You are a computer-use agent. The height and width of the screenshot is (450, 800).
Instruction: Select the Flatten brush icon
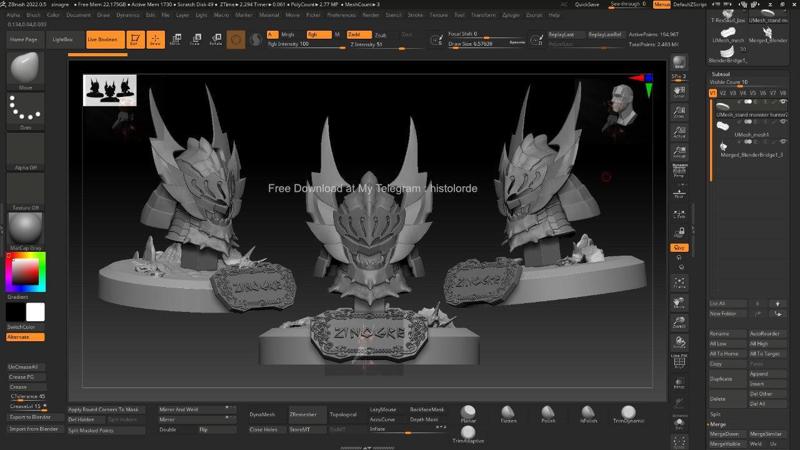tap(509, 414)
